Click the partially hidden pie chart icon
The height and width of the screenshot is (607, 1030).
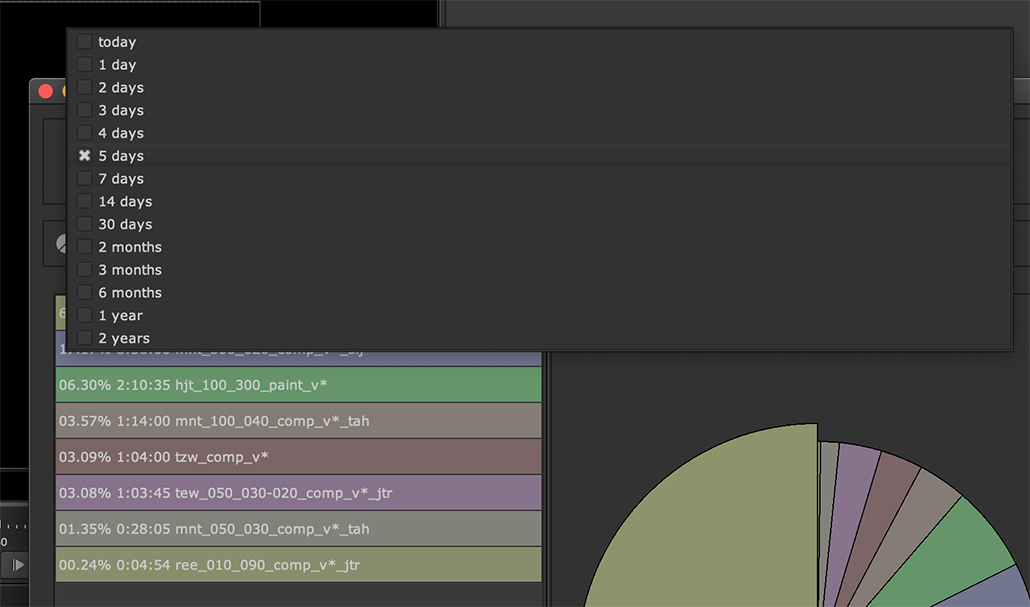(61, 244)
